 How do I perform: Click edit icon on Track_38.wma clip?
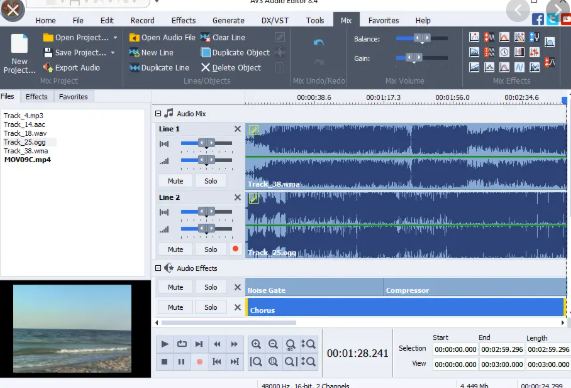point(254,130)
